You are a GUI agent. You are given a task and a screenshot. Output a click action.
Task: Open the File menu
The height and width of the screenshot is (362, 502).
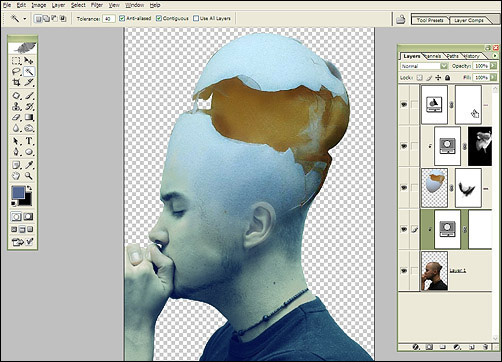[7, 5]
